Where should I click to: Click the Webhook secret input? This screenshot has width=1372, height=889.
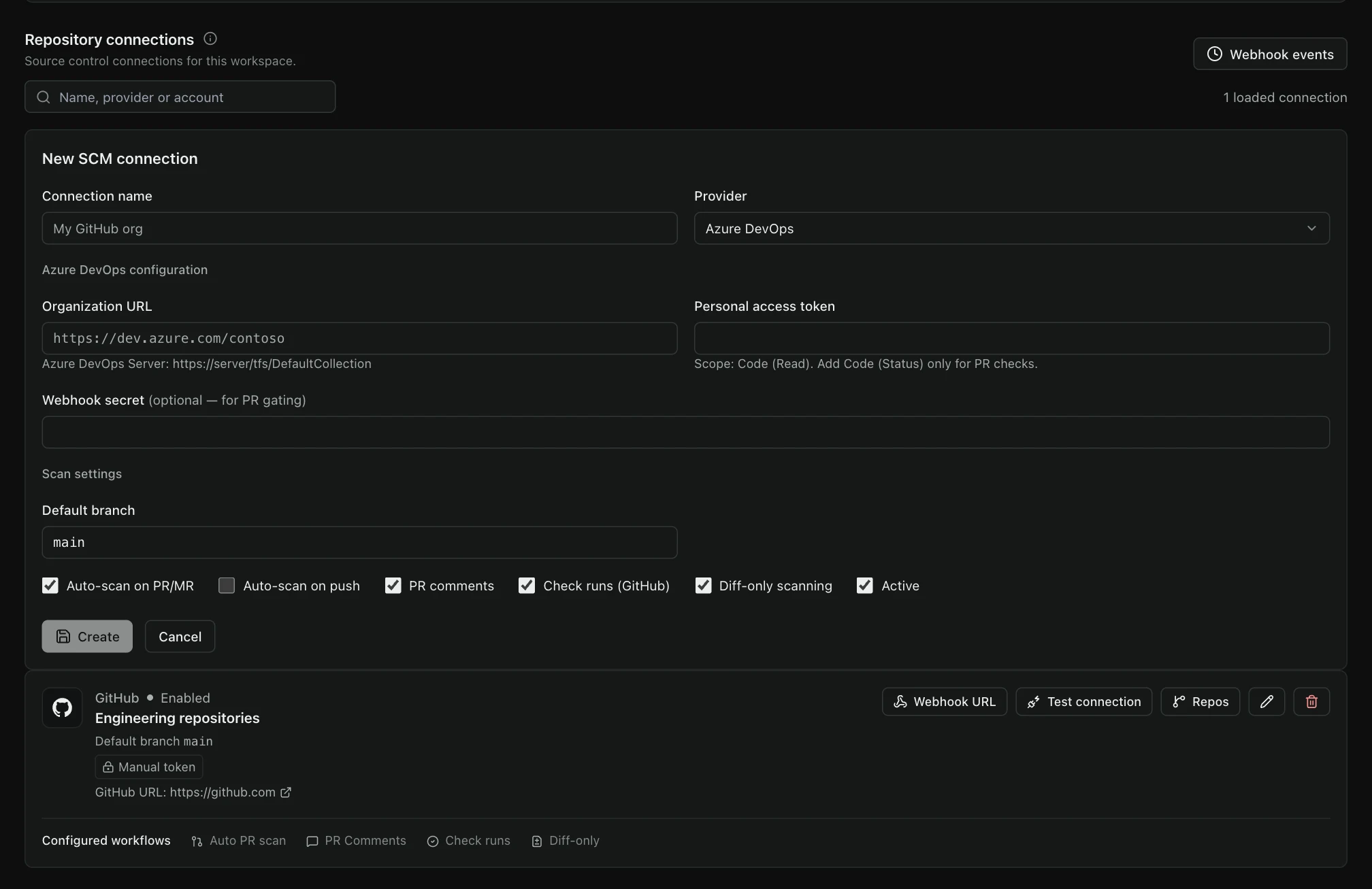[686, 432]
